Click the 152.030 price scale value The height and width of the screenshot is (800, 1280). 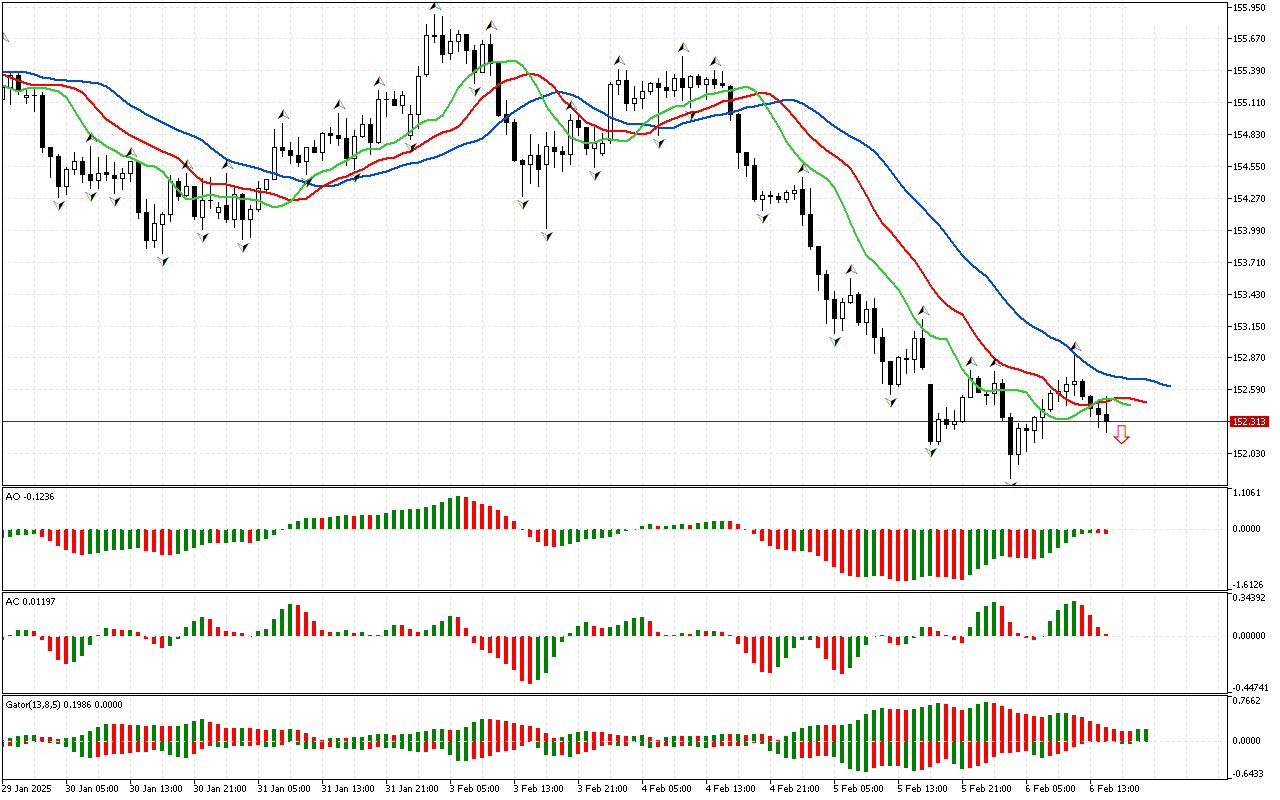(1249, 454)
